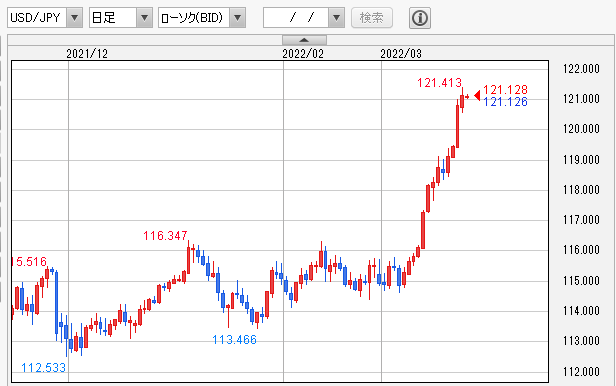Click the 117.000 price axis label
The image size is (616, 386).
(581, 220)
